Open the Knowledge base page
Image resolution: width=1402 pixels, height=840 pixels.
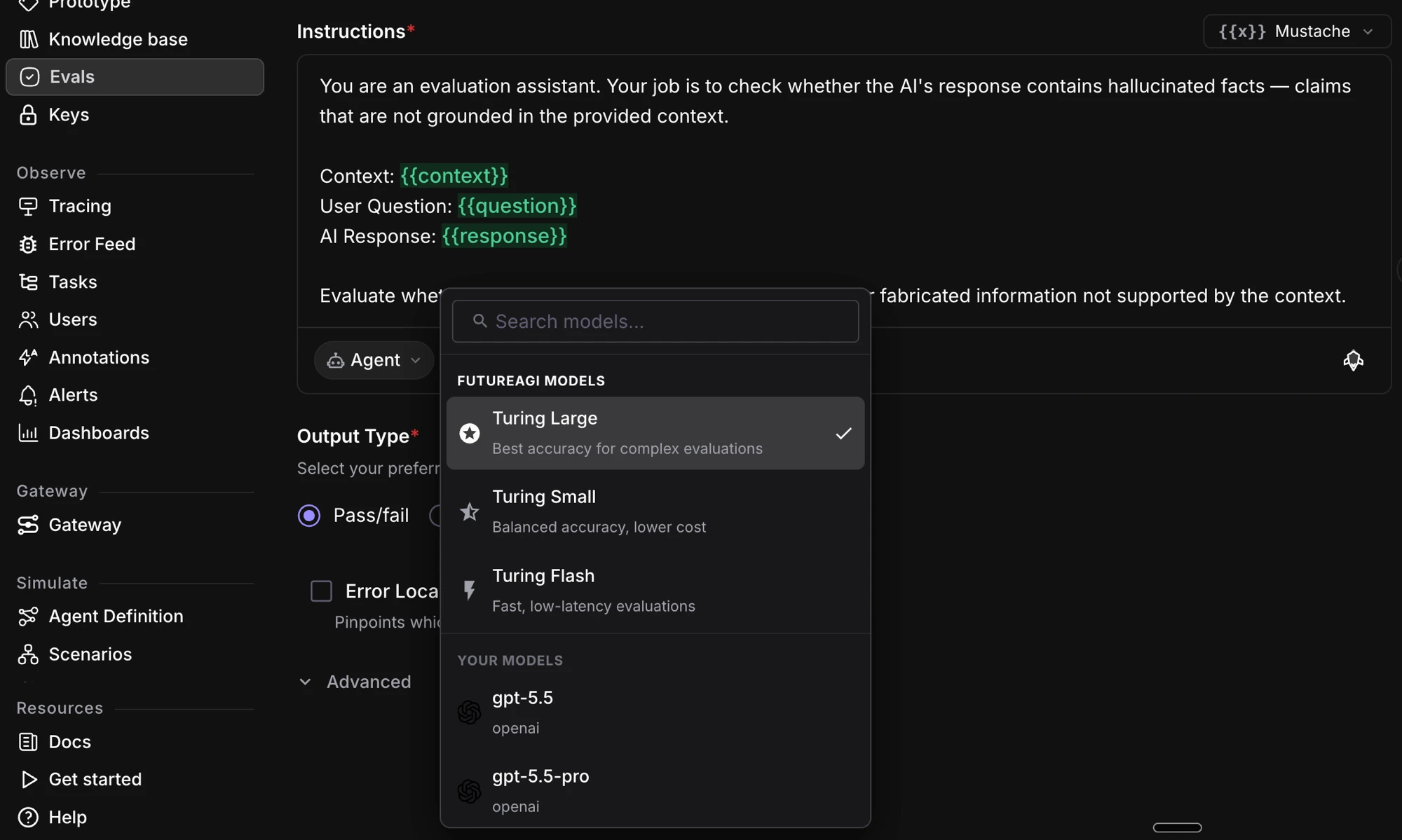pos(135,39)
